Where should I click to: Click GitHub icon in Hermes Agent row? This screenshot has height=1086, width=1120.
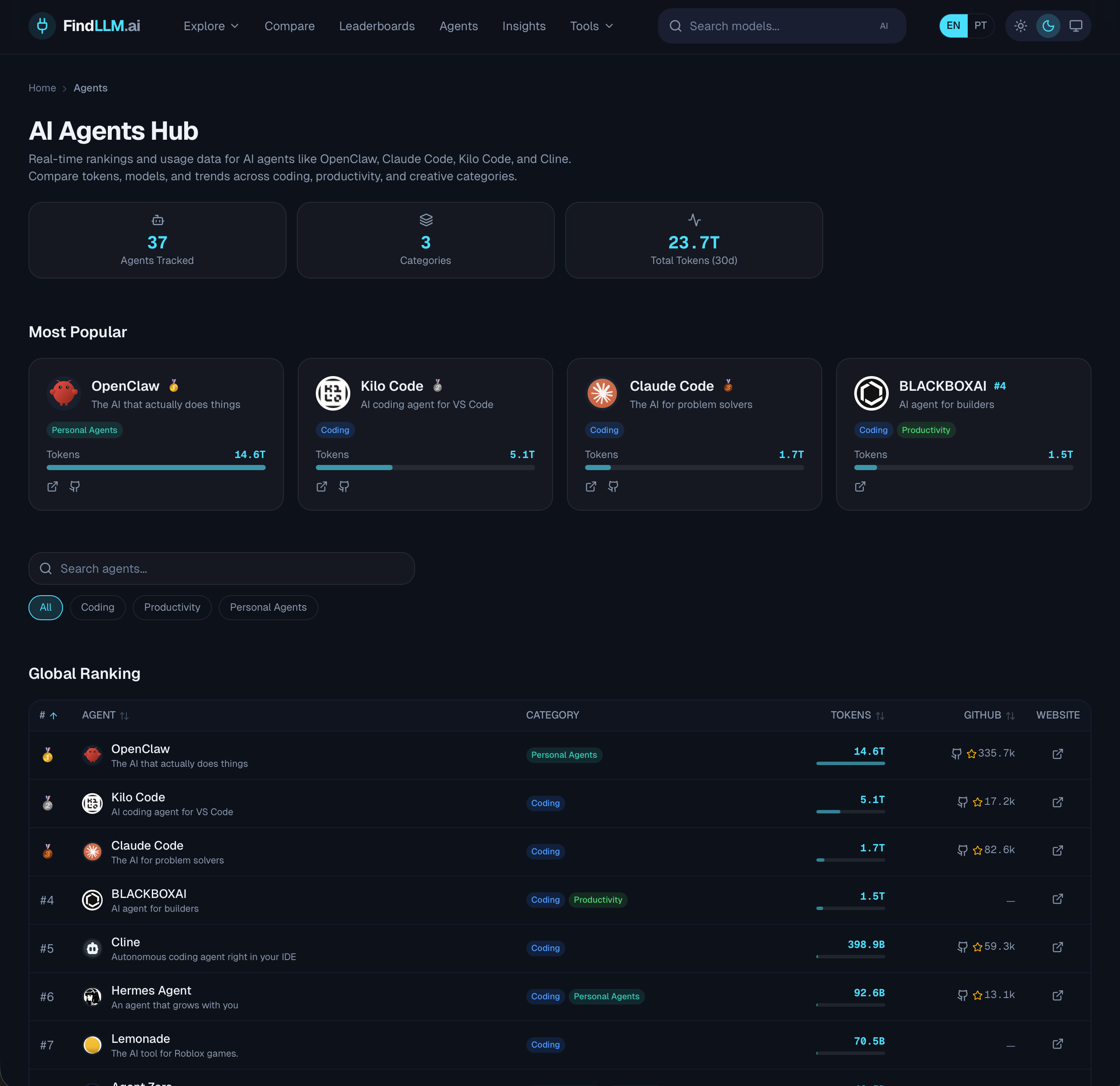click(x=962, y=995)
